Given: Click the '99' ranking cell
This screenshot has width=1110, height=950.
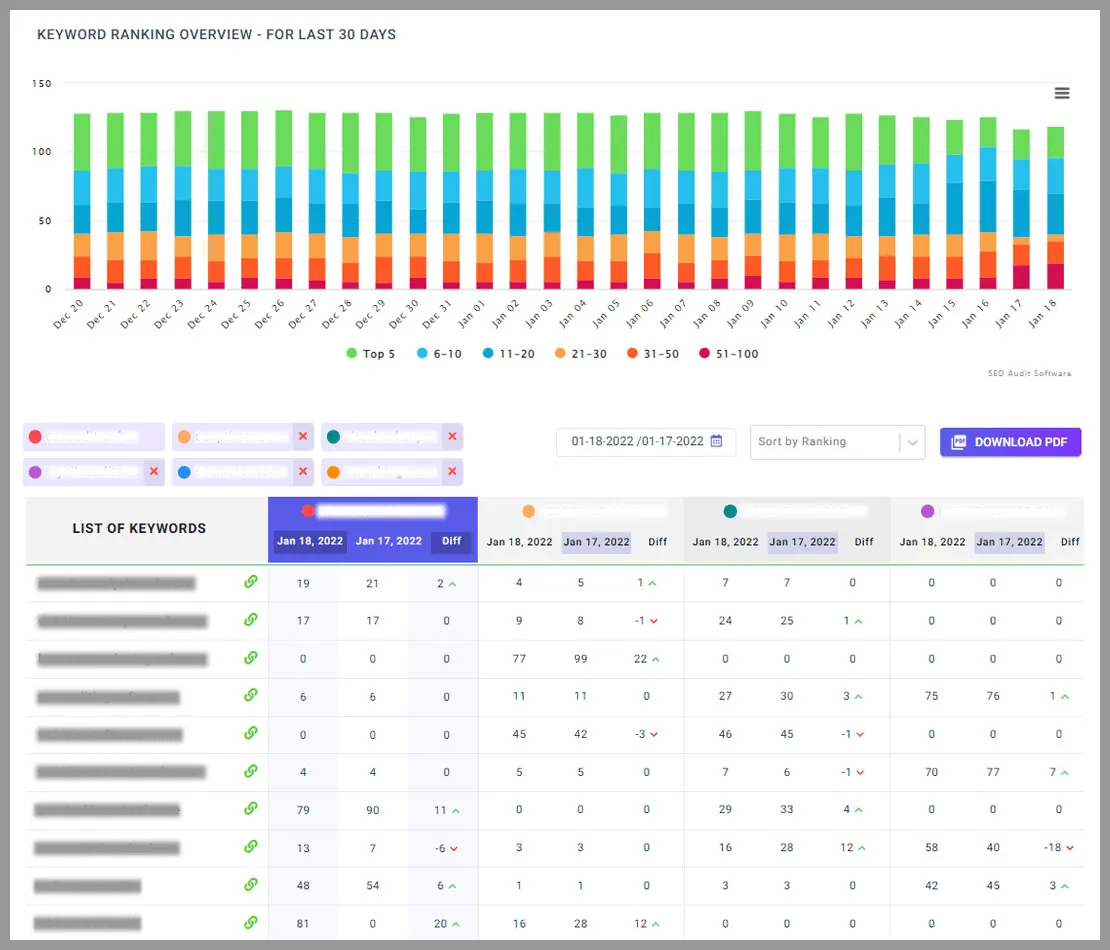Looking at the screenshot, I should point(580,658).
